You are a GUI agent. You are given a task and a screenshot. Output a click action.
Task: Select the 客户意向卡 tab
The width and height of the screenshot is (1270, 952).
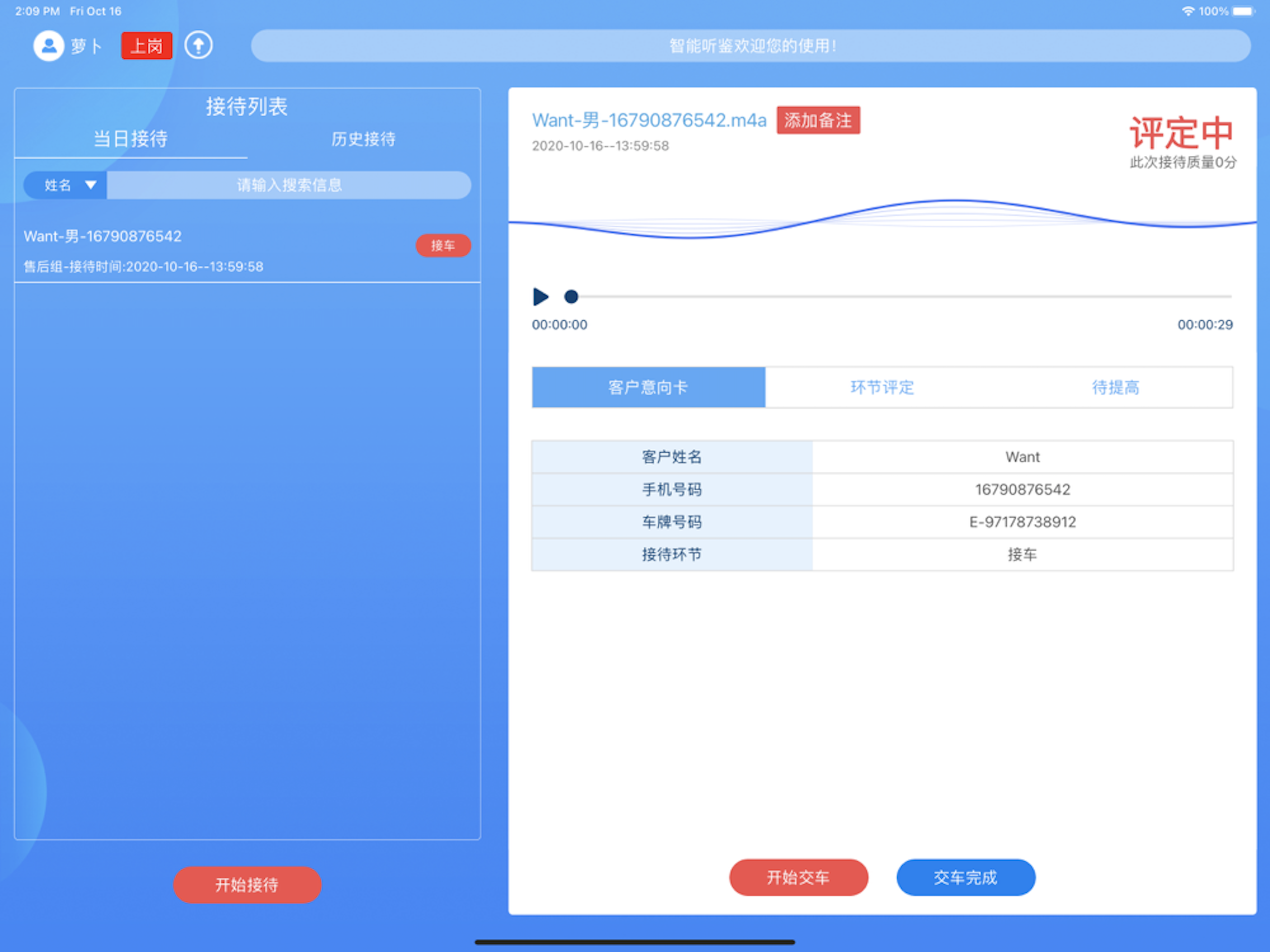(648, 388)
